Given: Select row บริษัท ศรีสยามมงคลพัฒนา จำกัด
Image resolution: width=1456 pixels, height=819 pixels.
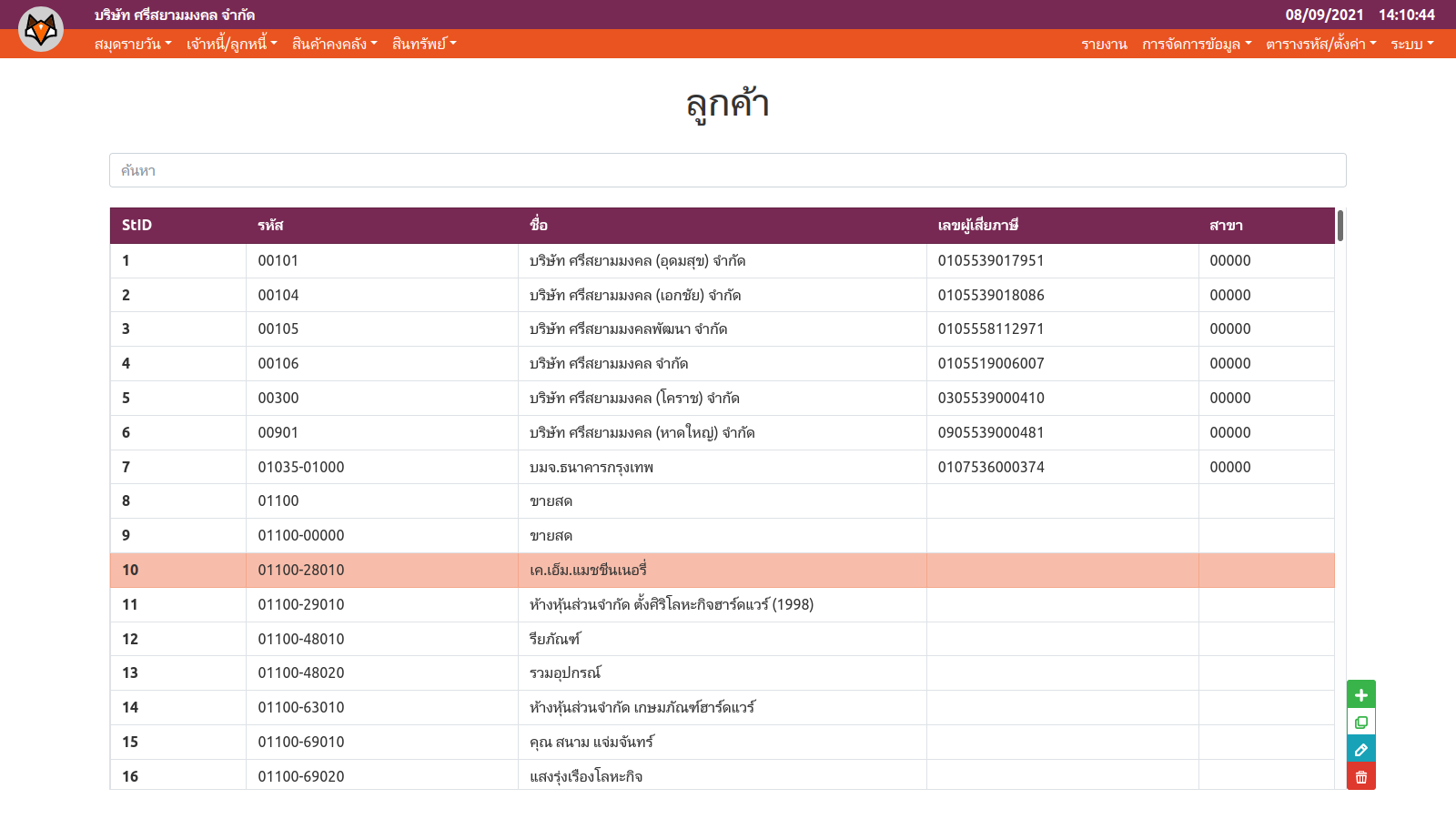Looking at the screenshot, I should pyautogui.click(x=722, y=329).
